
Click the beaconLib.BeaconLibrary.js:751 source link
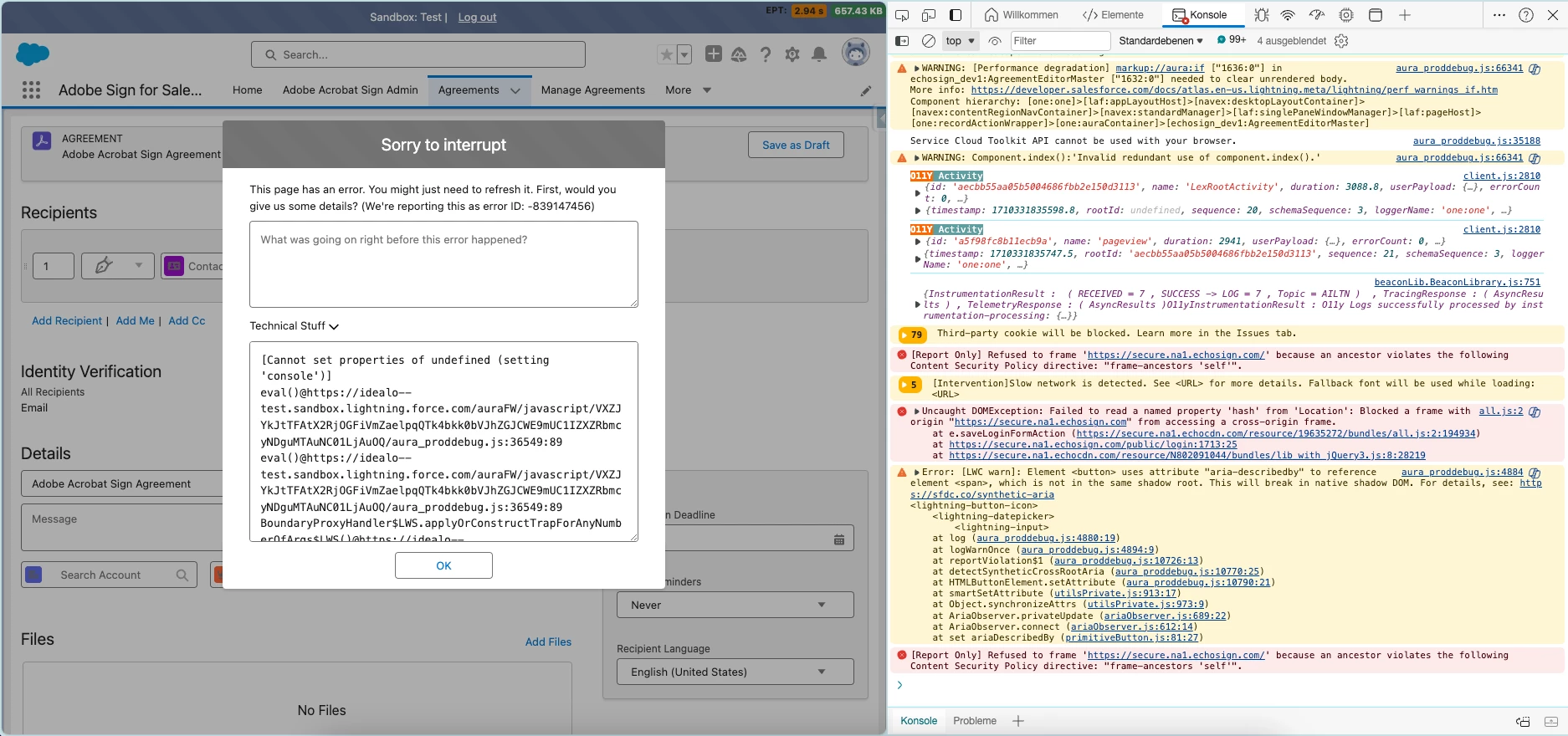(1457, 283)
